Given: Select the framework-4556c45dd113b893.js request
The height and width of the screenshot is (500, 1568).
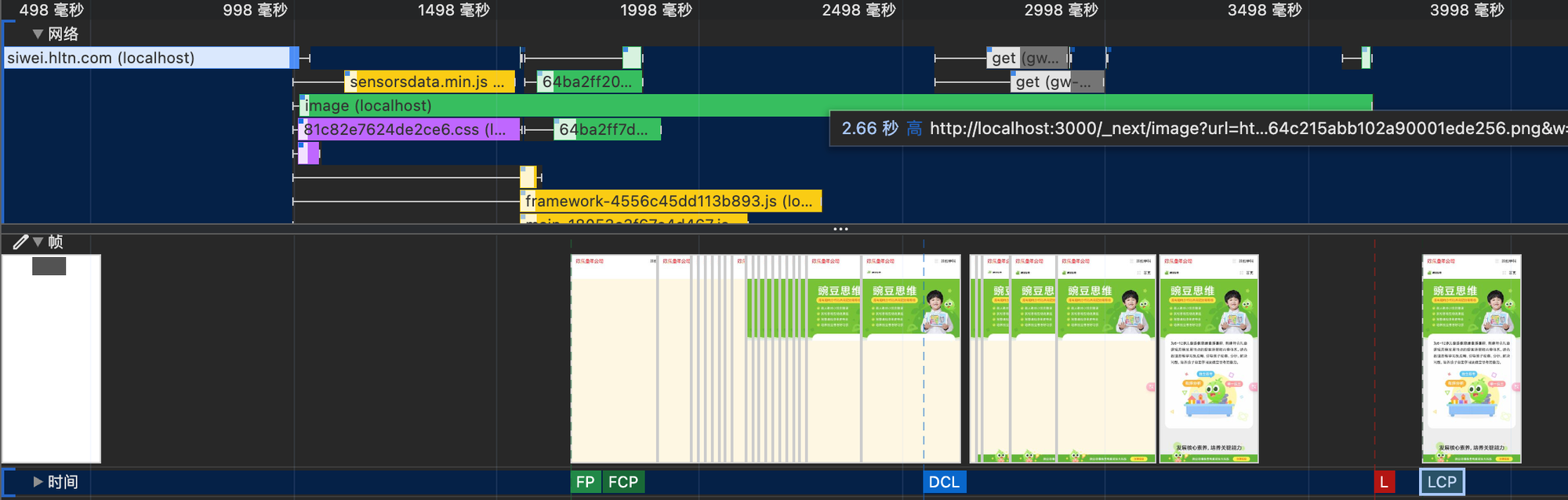Looking at the screenshot, I should coord(670,201).
